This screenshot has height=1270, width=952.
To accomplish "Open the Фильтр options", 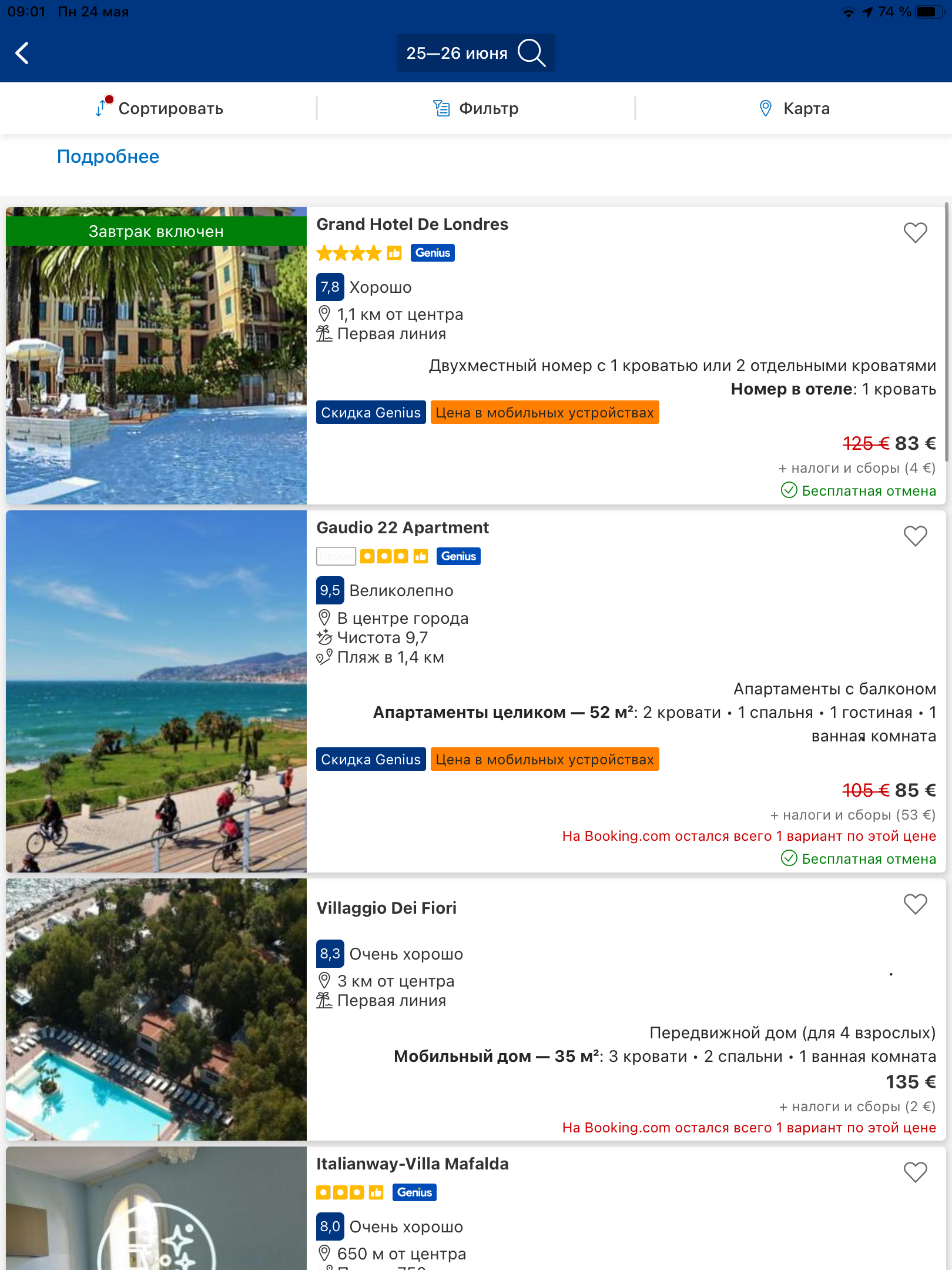I will pos(488,109).
